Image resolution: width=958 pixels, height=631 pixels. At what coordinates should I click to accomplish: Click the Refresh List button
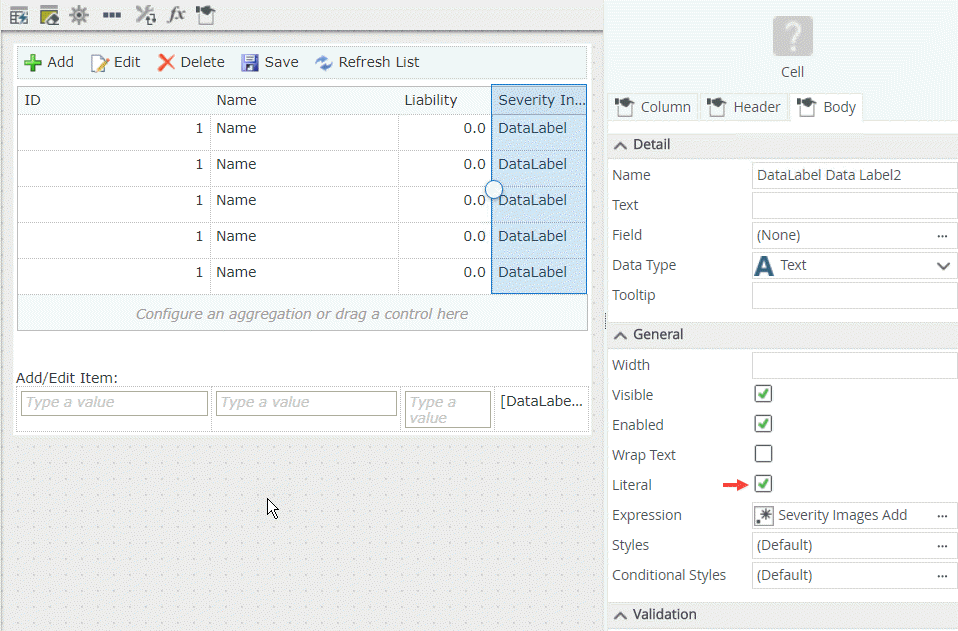pyautogui.click(x=367, y=62)
